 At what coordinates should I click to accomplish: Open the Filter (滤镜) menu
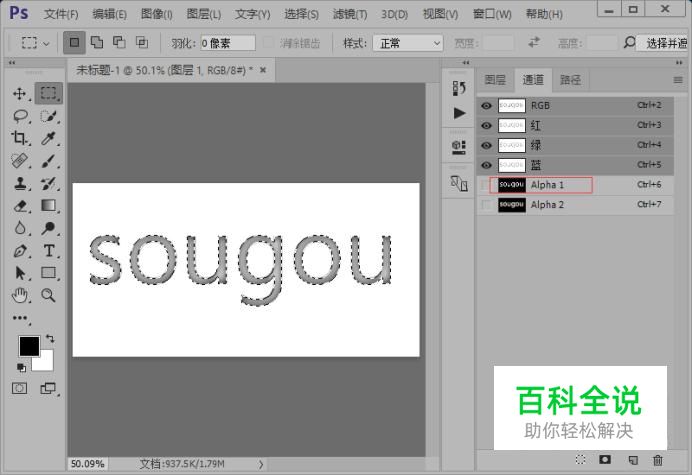point(350,14)
